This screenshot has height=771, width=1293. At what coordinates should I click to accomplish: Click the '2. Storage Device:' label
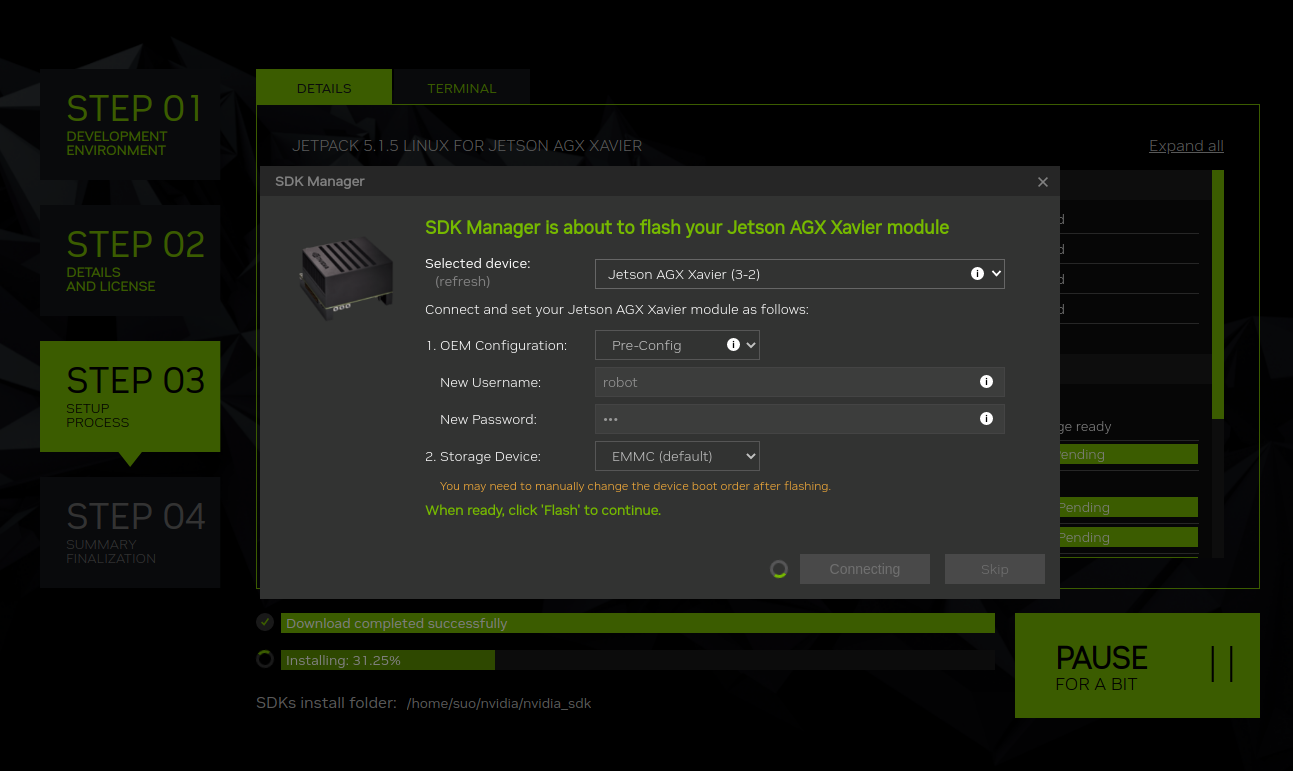[483, 456]
